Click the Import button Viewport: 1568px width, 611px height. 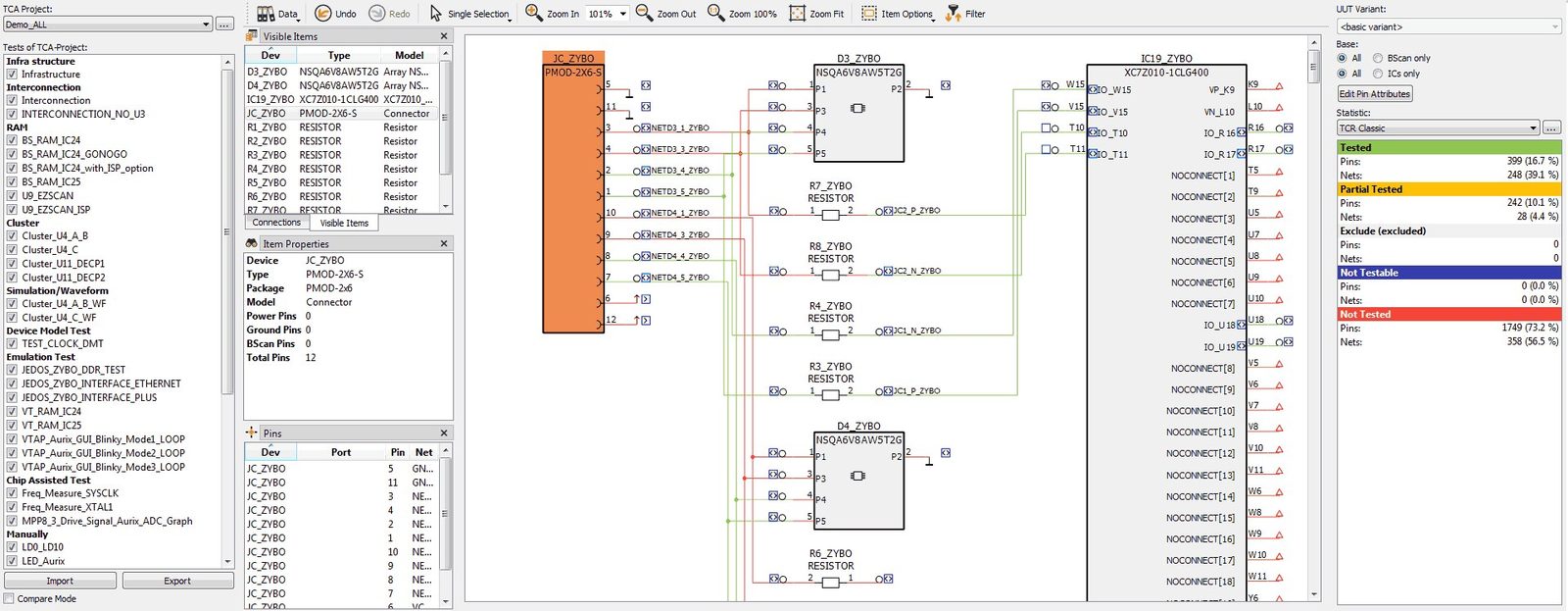point(60,582)
